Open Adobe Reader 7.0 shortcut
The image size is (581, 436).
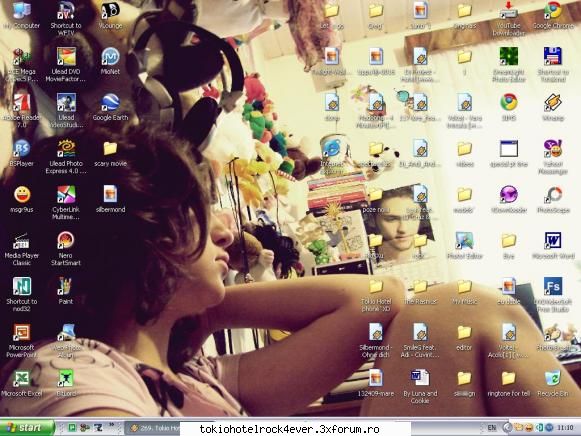[x=21, y=110]
